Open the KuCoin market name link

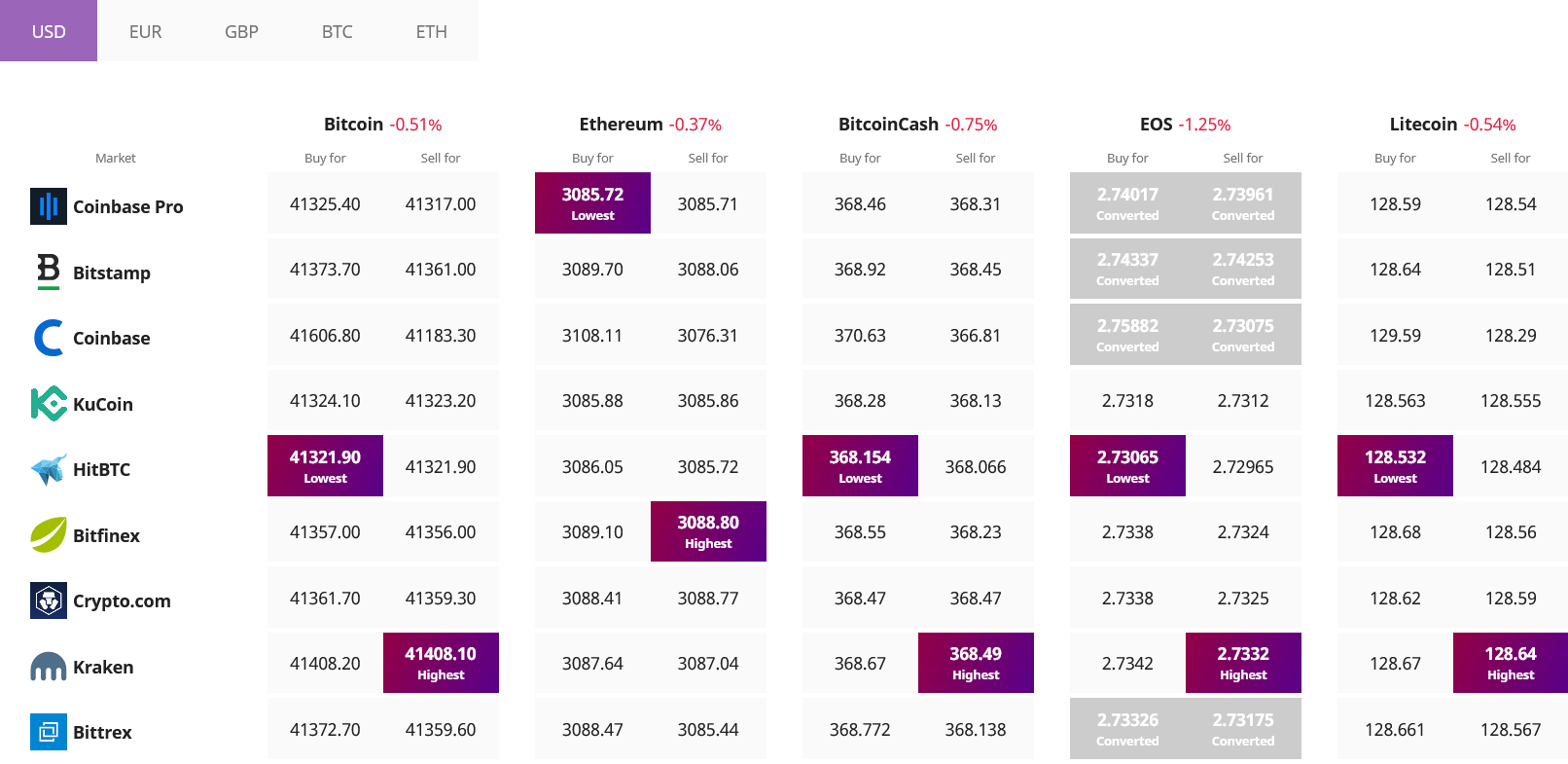[x=103, y=404]
